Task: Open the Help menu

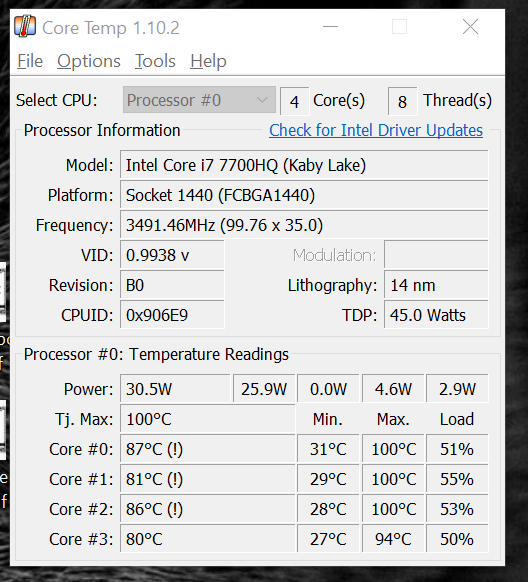Action: point(208,61)
